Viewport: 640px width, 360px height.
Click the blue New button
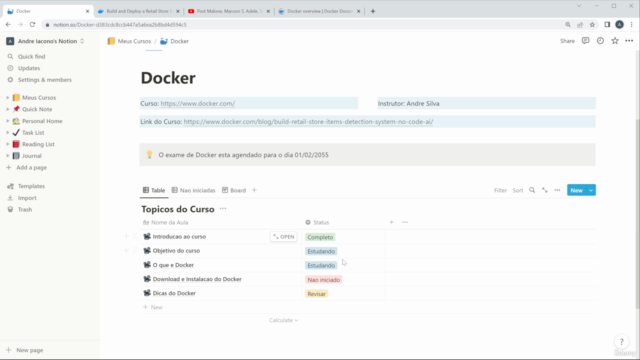(576, 190)
